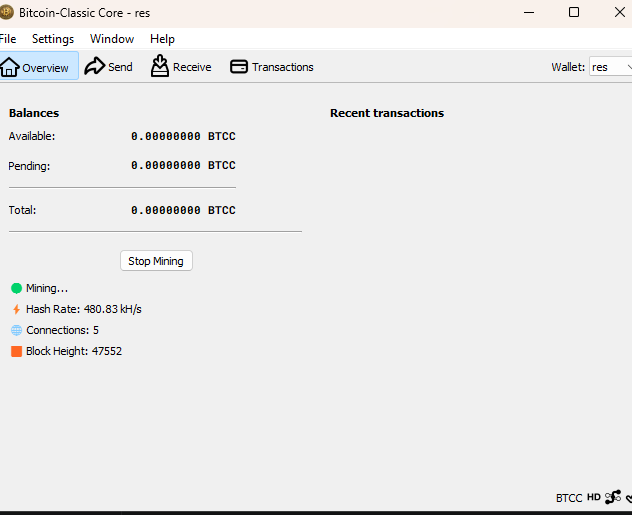Viewport: 632px width, 515px height.
Task: Click the Connections: 5 text
Action: 62,330
